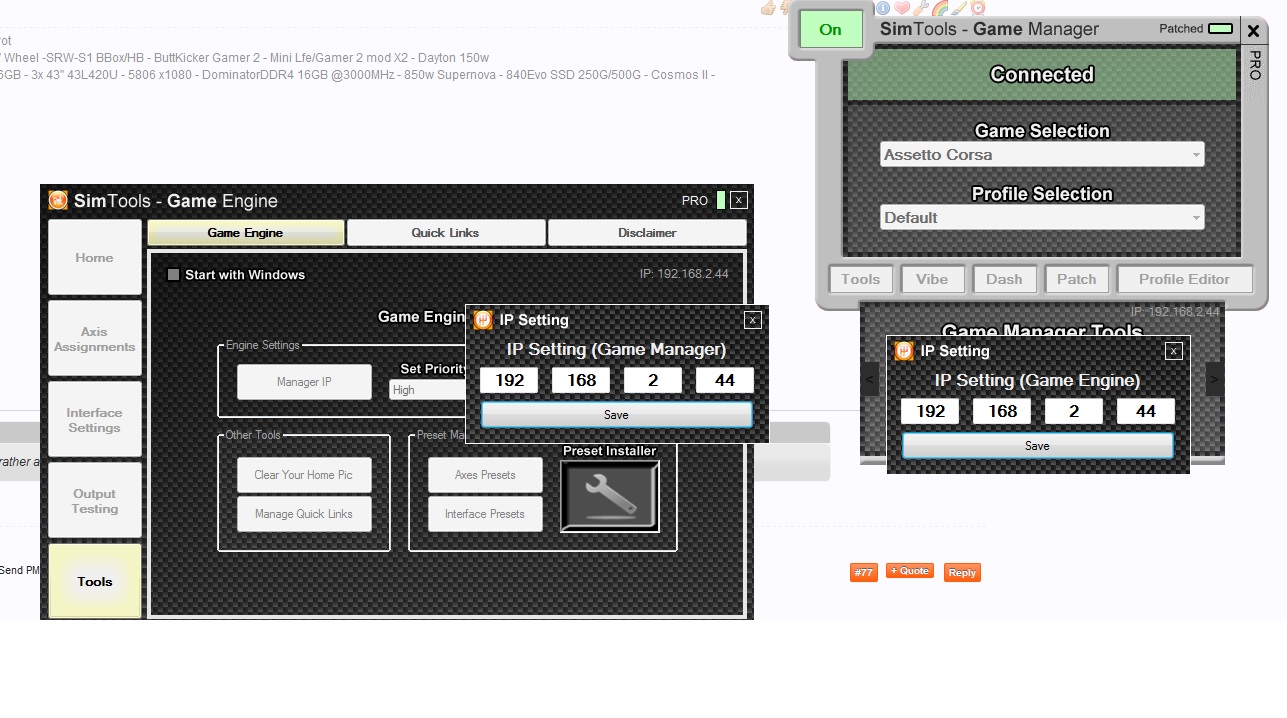The image size is (1287, 718).
Task: Open the Disclaimer tab
Action: (x=647, y=233)
